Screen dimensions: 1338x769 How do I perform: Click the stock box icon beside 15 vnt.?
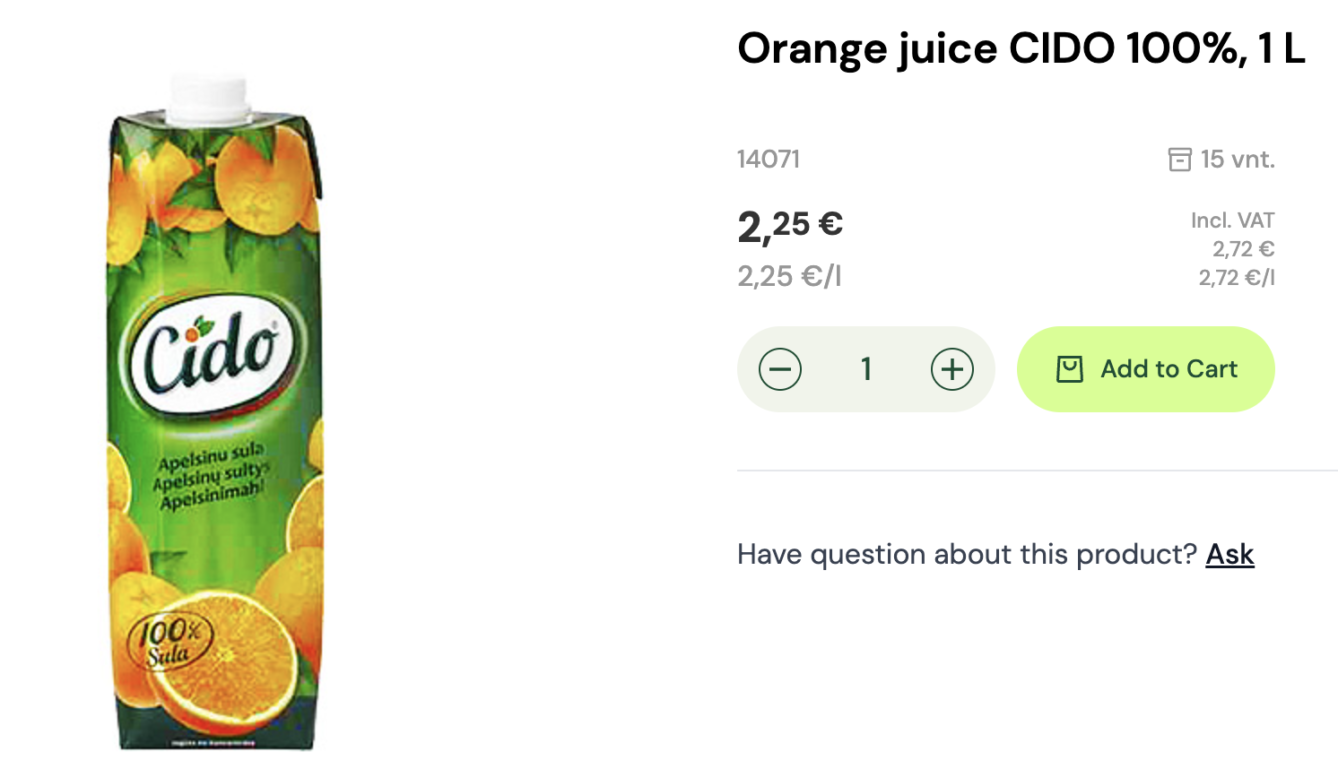(1180, 159)
